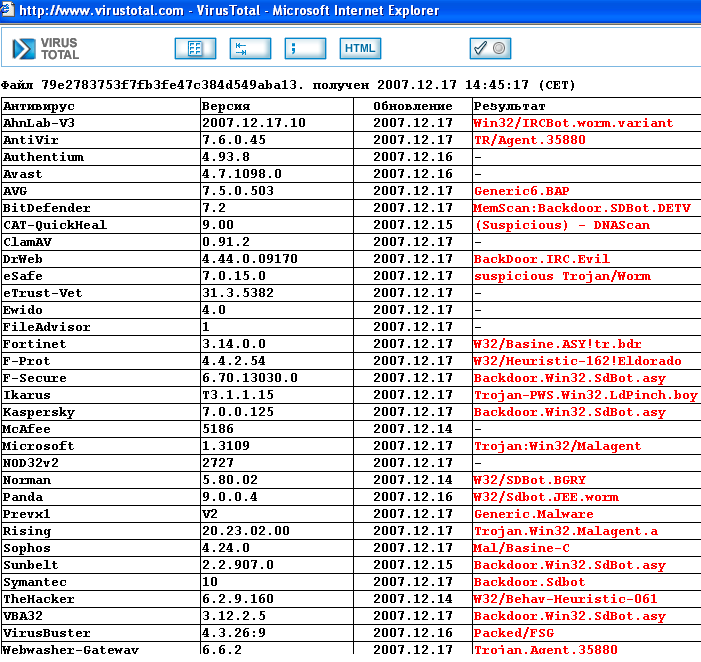Click the TR/Agent.35880 result
This screenshot has width=701, height=662.
click(530, 140)
